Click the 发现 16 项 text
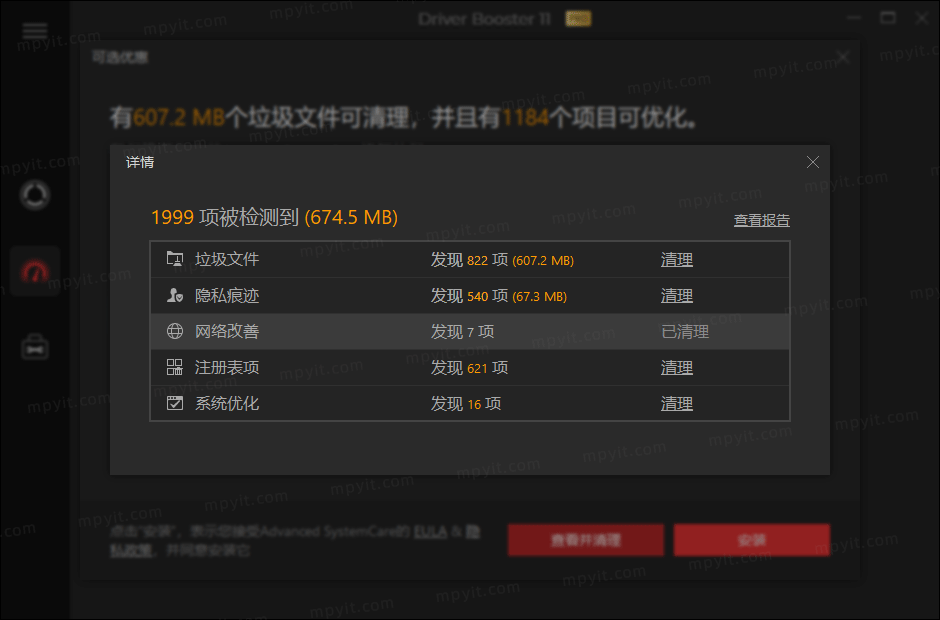Screen dimensions: 940x620 [x=466, y=404]
